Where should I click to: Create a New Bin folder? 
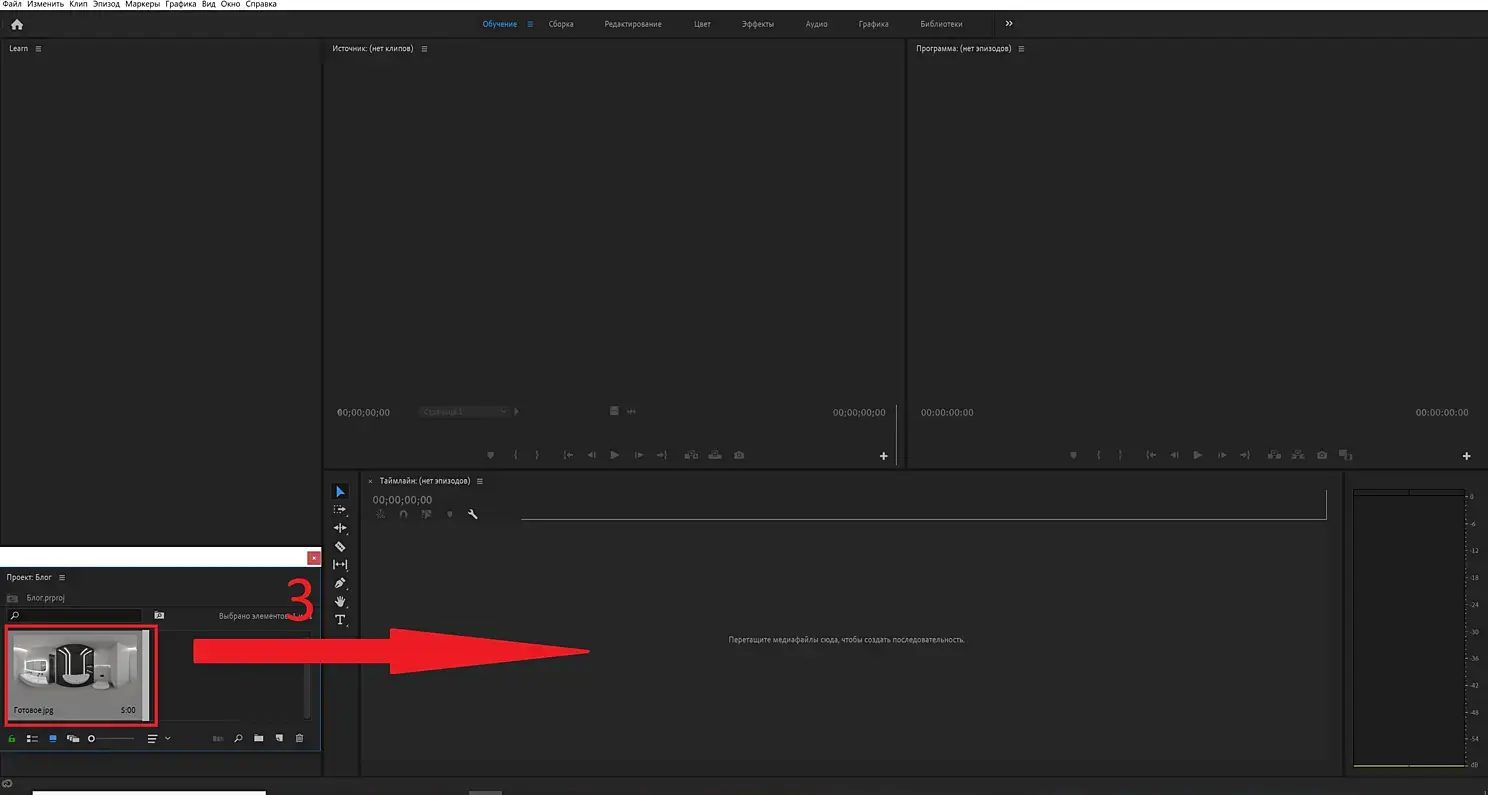pyautogui.click(x=258, y=739)
